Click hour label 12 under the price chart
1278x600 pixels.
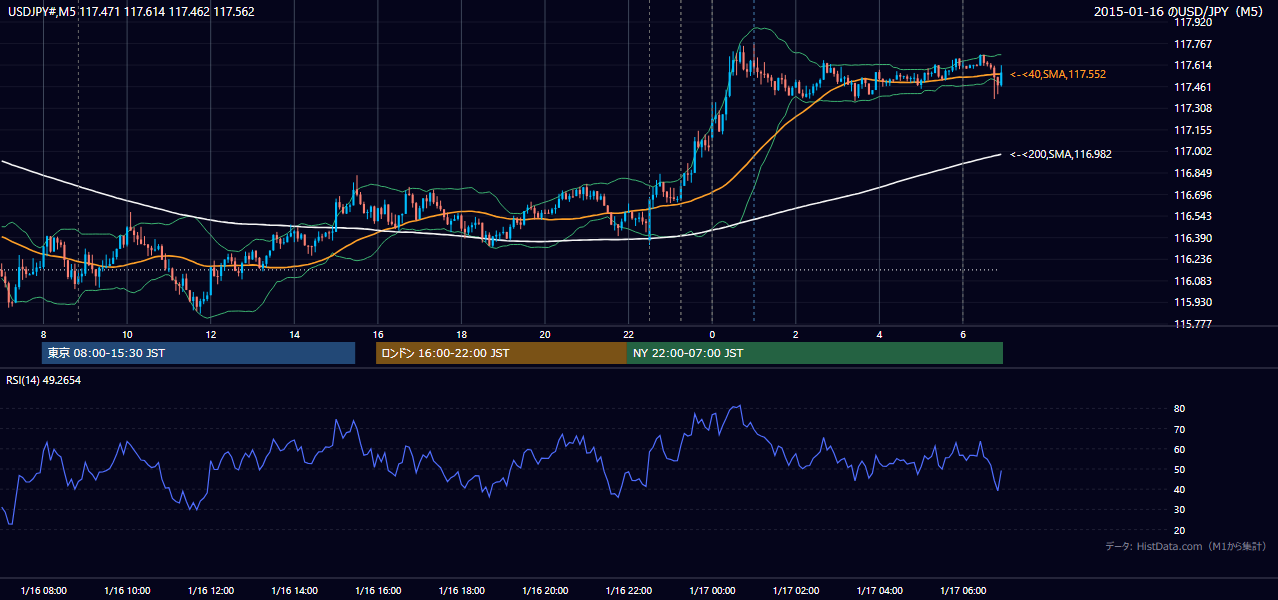(x=211, y=334)
